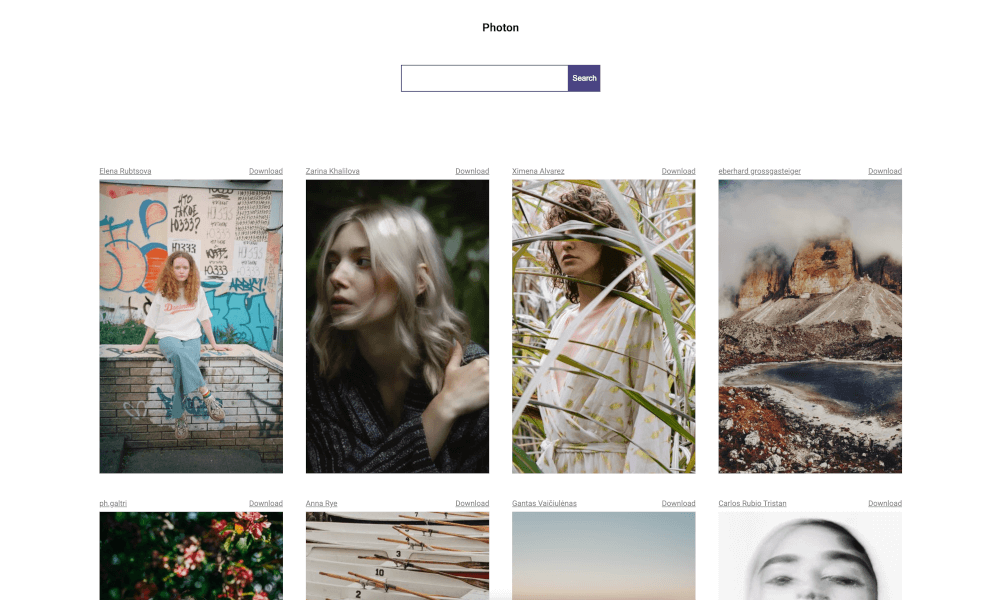Screen dimensions: 1000x600
Task: Focus the search text input field
Action: pyautogui.click(x=484, y=78)
